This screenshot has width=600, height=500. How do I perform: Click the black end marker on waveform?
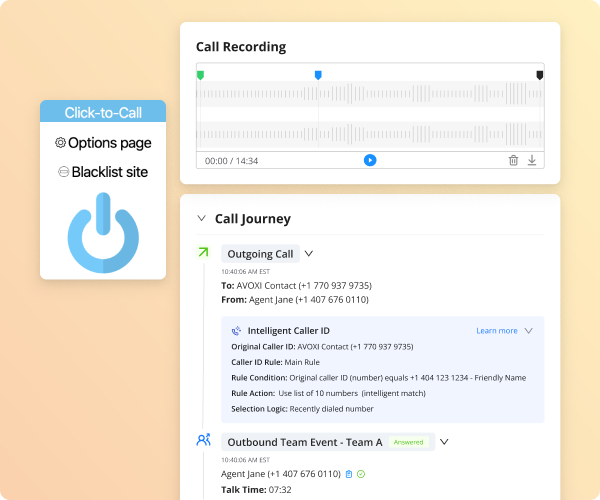tap(540, 75)
